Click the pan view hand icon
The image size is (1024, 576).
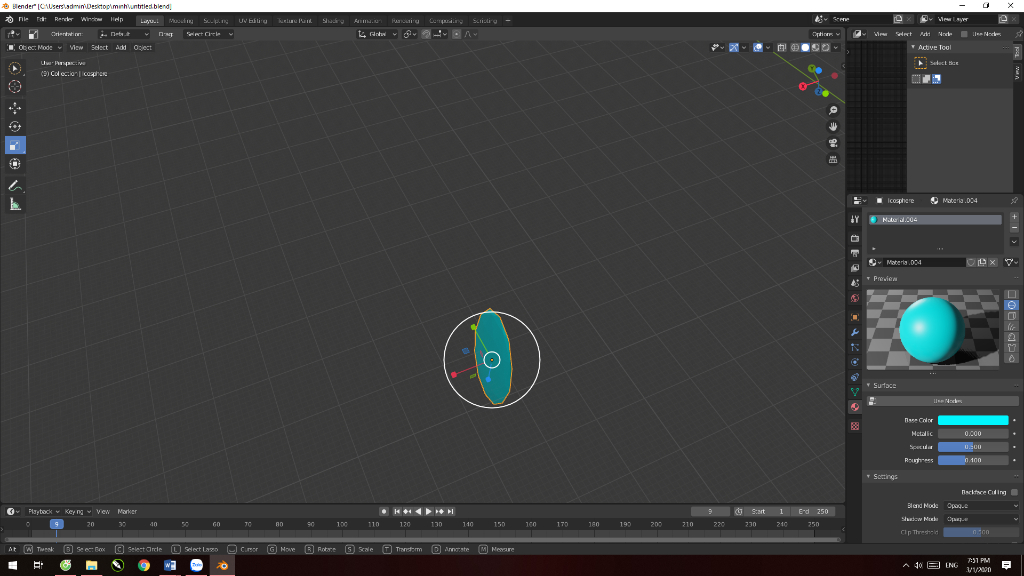click(833, 127)
